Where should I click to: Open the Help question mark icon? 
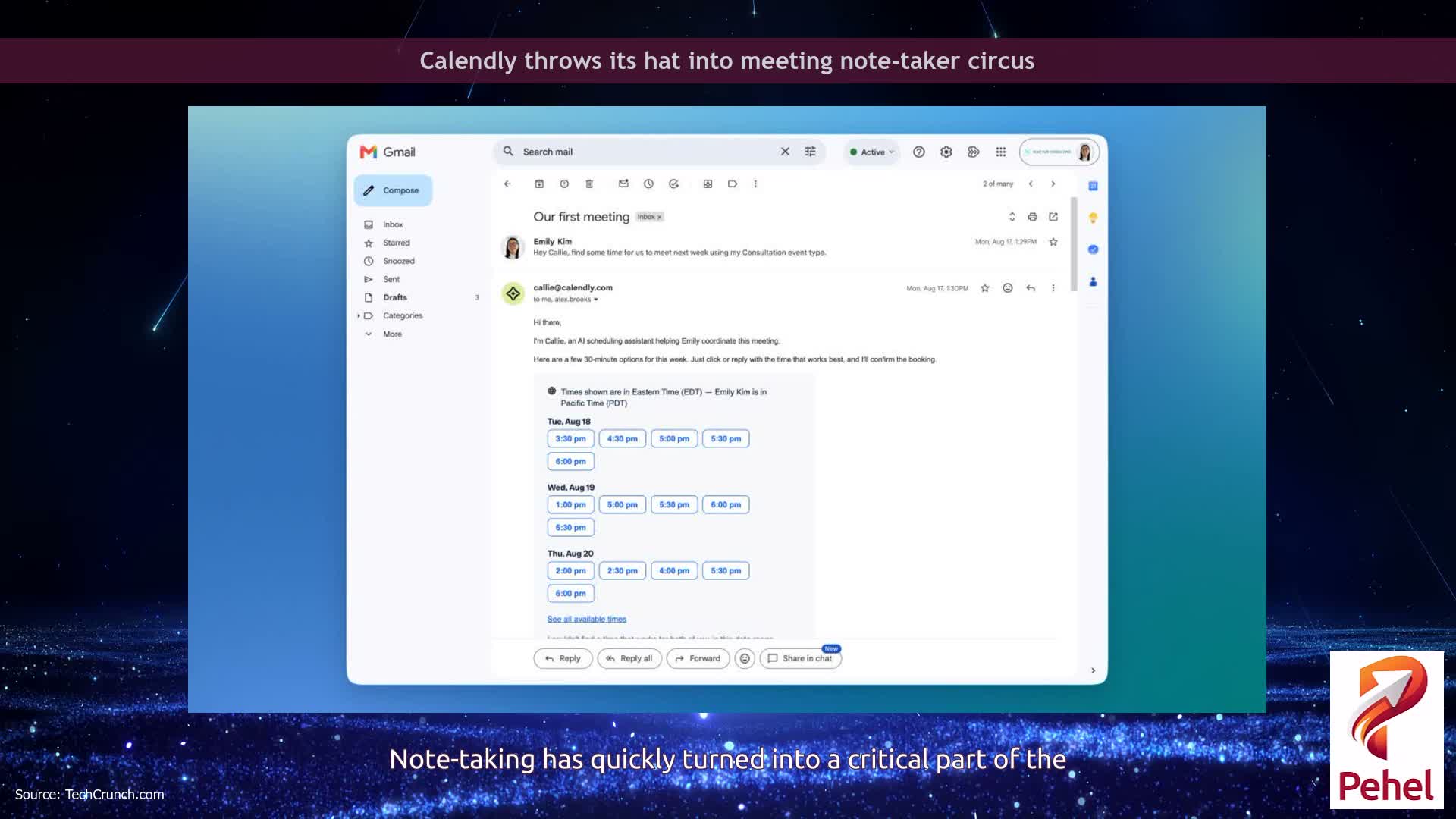(919, 152)
